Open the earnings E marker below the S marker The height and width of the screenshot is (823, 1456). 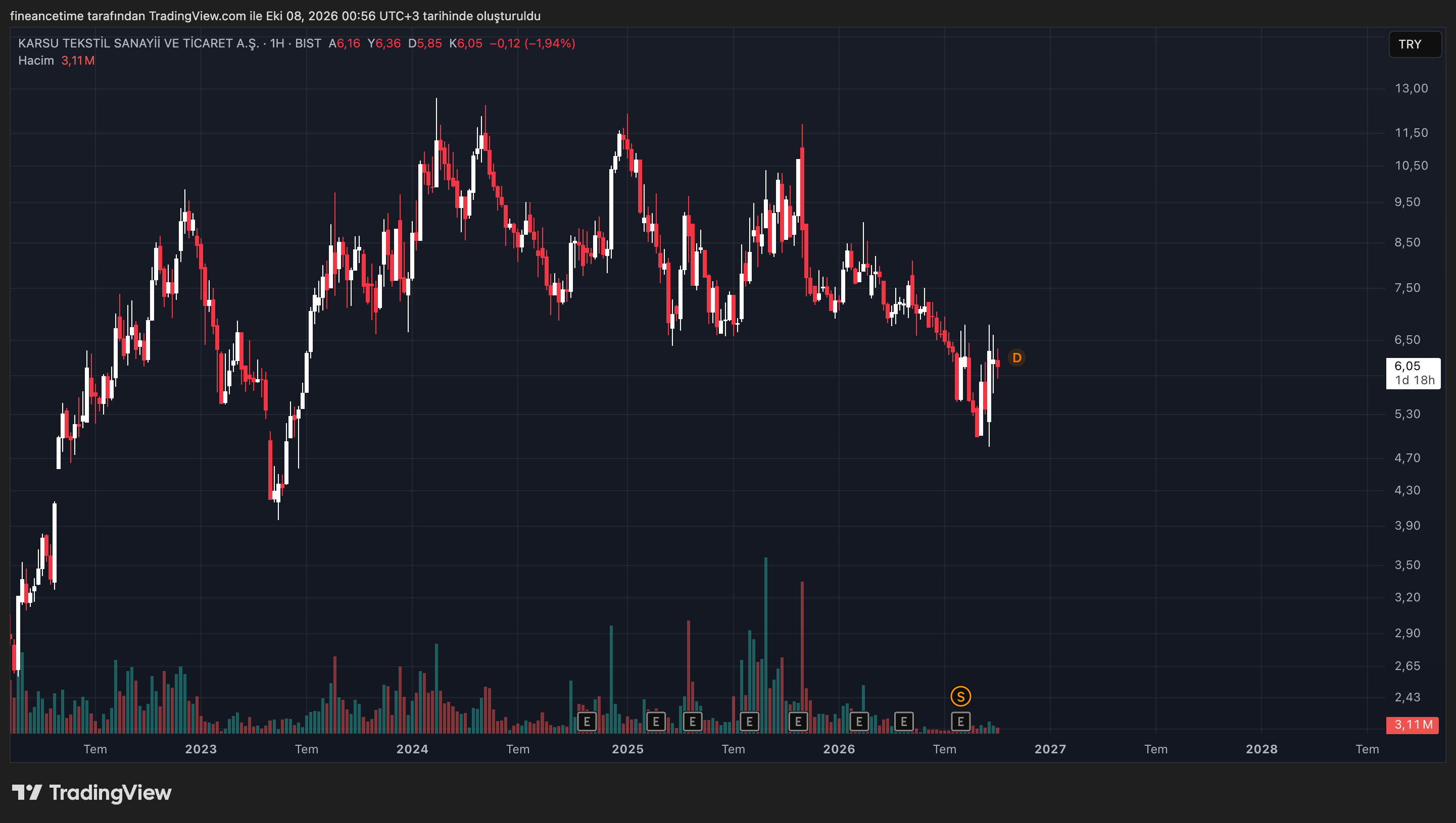960,722
